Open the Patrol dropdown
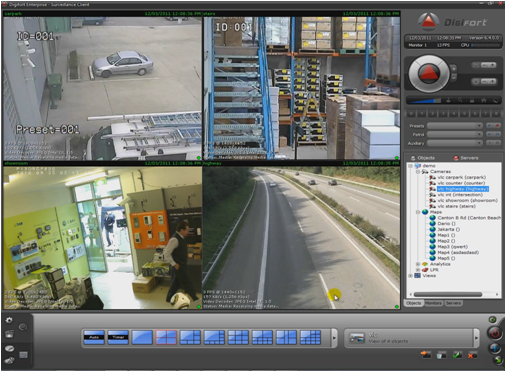The width and height of the screenshot is (506, 372). click(x=455, y=134)
